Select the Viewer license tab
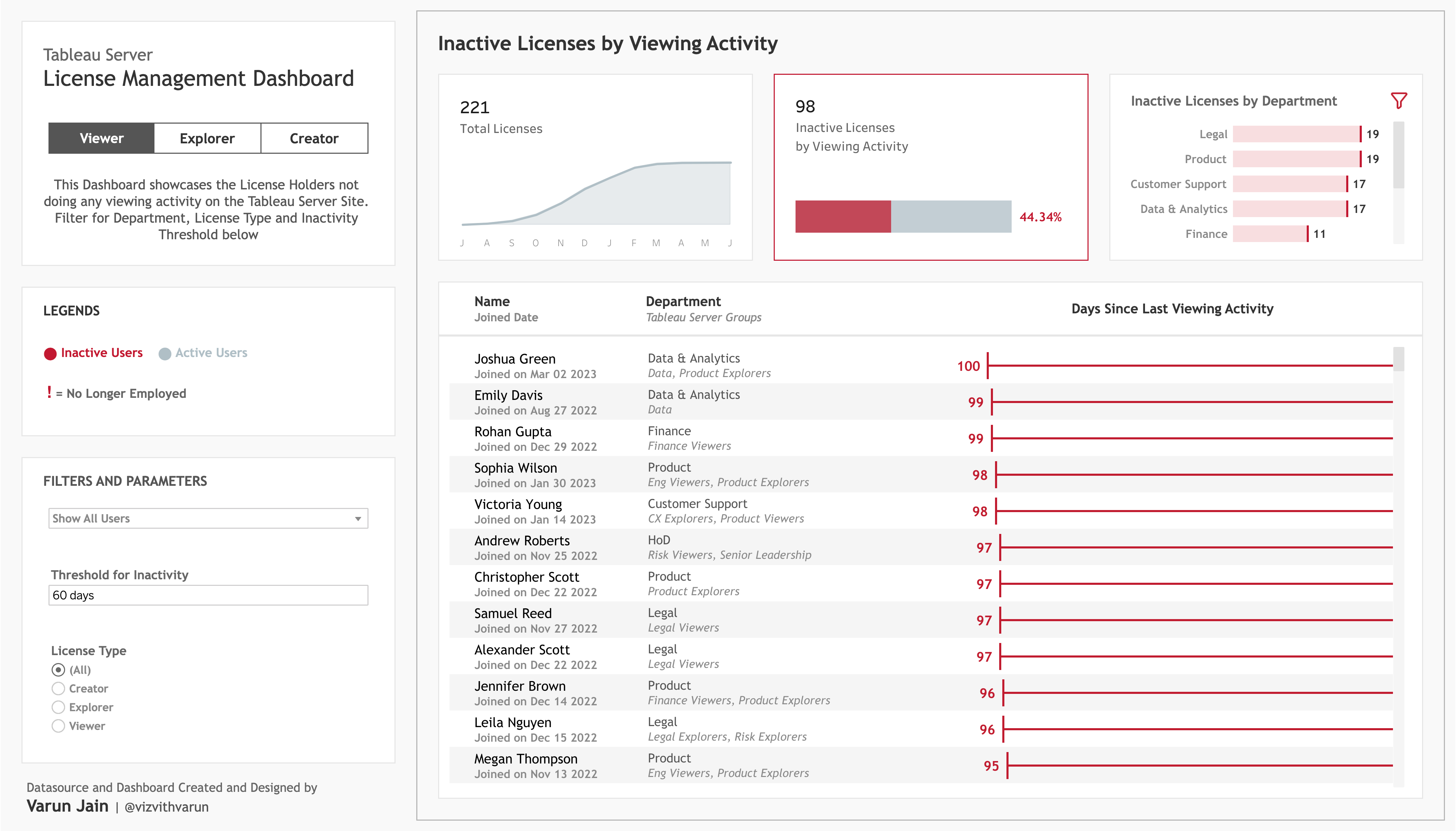 click(101, 137)
